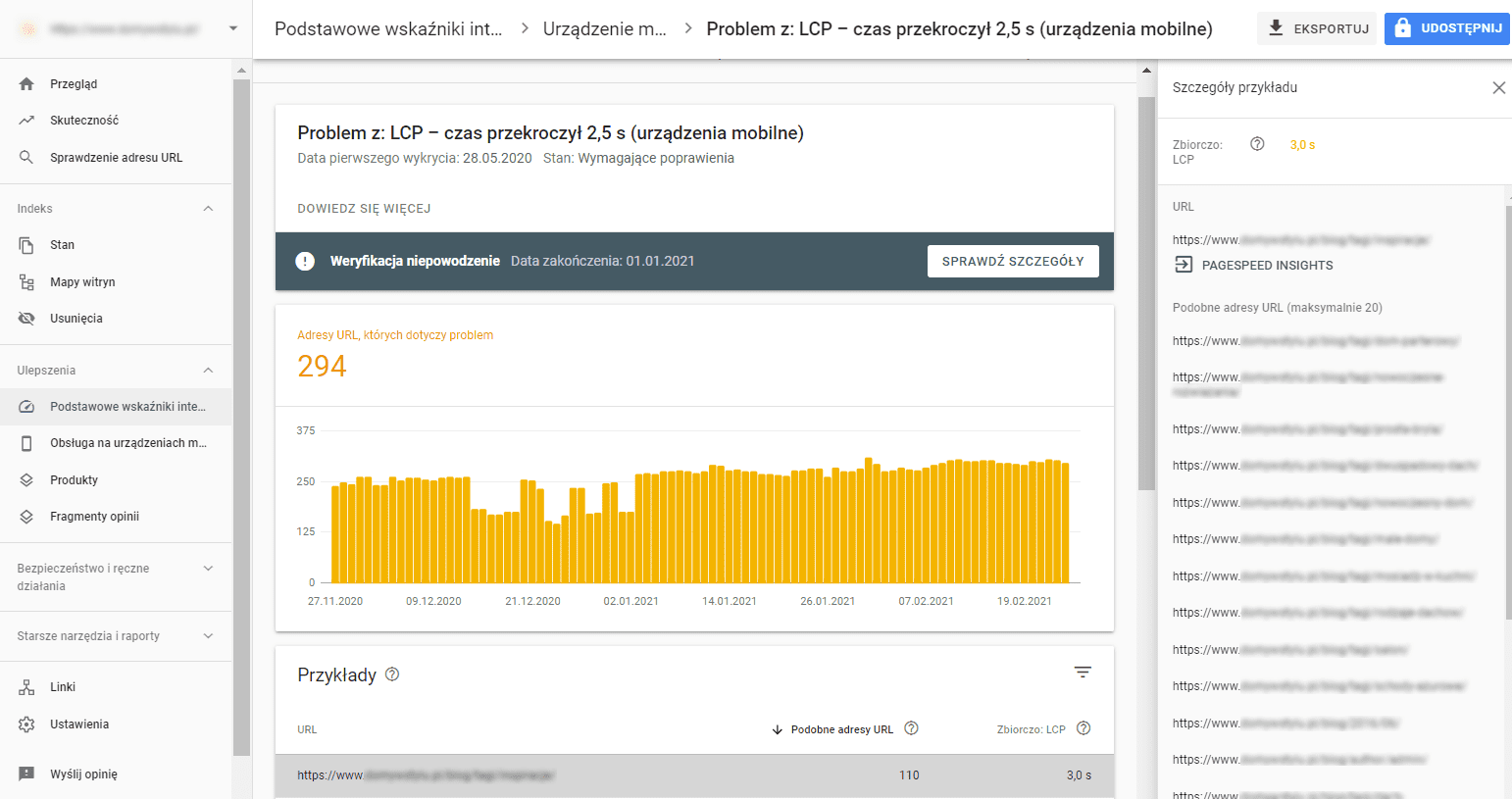
Task: Open Stan index coverage icon
Action: pyautogui.click(x=26, y=245)
